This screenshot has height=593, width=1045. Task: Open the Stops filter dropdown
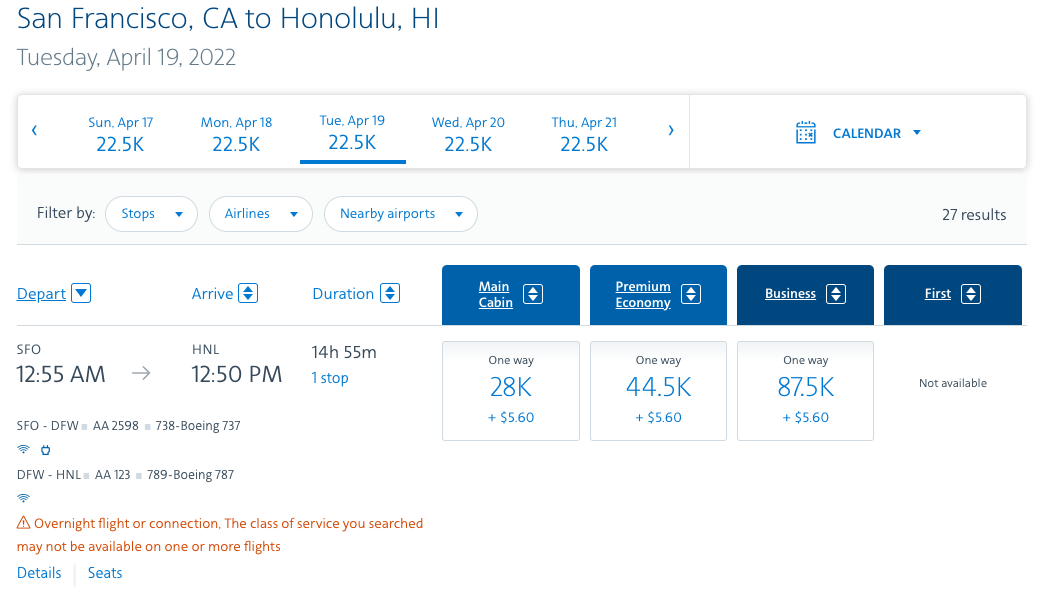152,214
